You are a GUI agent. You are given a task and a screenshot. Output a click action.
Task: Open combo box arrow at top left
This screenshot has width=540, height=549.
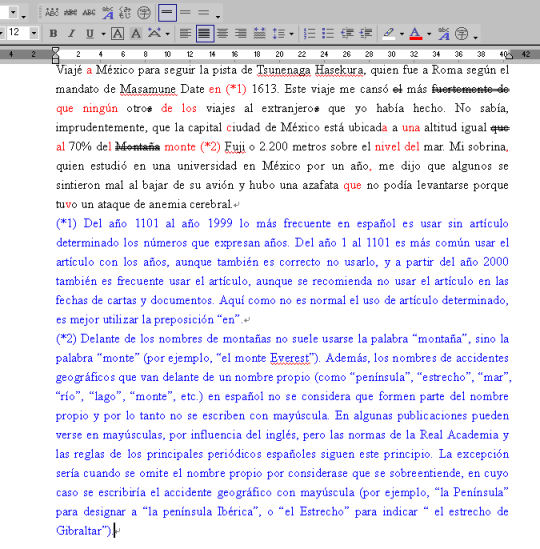13,13
